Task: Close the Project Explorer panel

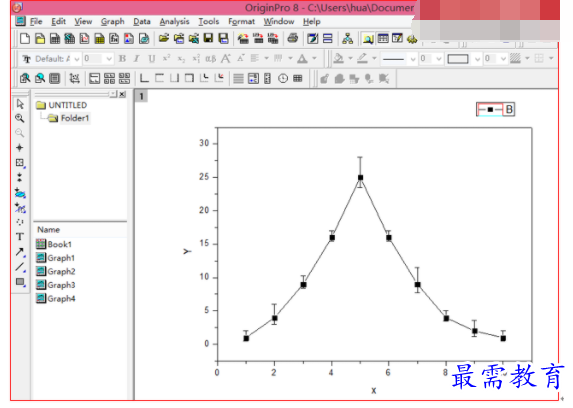Action: 122,94
